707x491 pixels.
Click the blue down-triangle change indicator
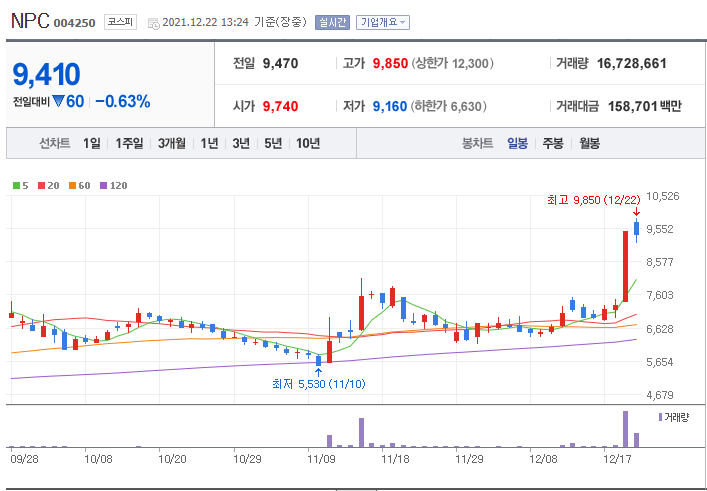tap(58, 101)
